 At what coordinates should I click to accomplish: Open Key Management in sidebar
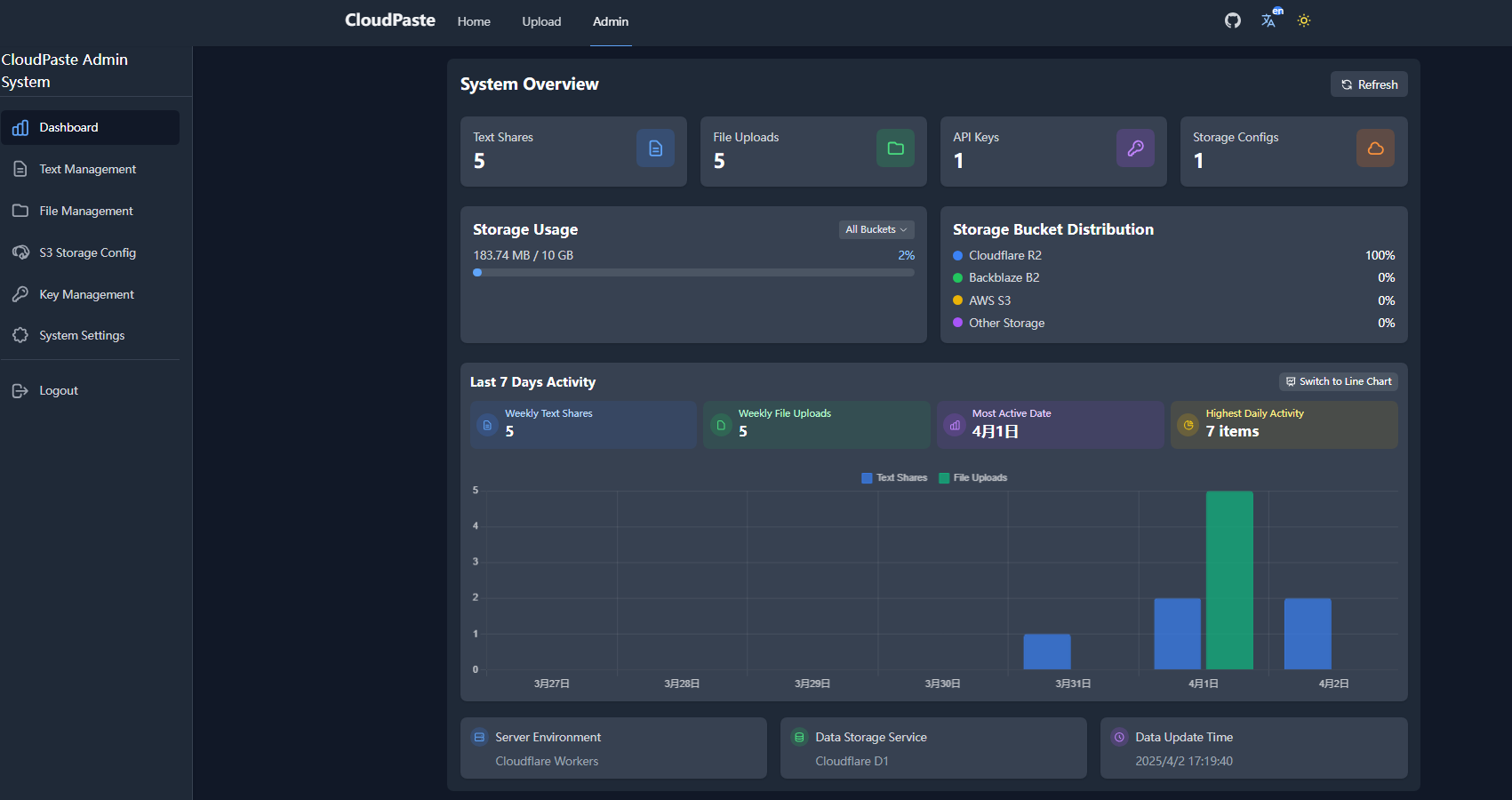(86, 294)
